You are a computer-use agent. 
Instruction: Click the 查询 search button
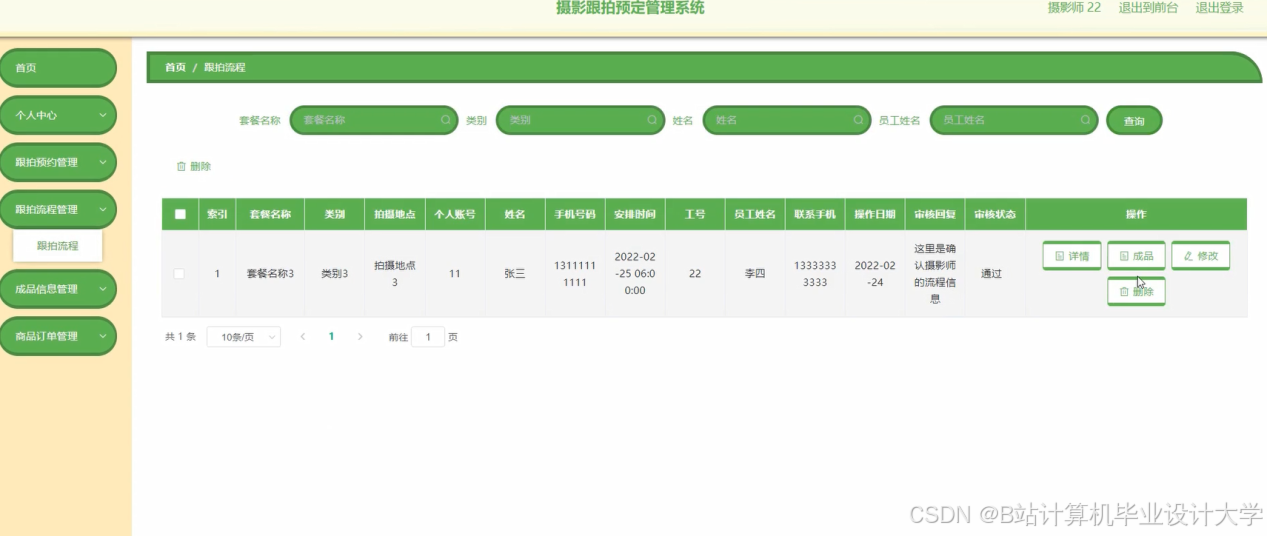[x=1134, y=120]
